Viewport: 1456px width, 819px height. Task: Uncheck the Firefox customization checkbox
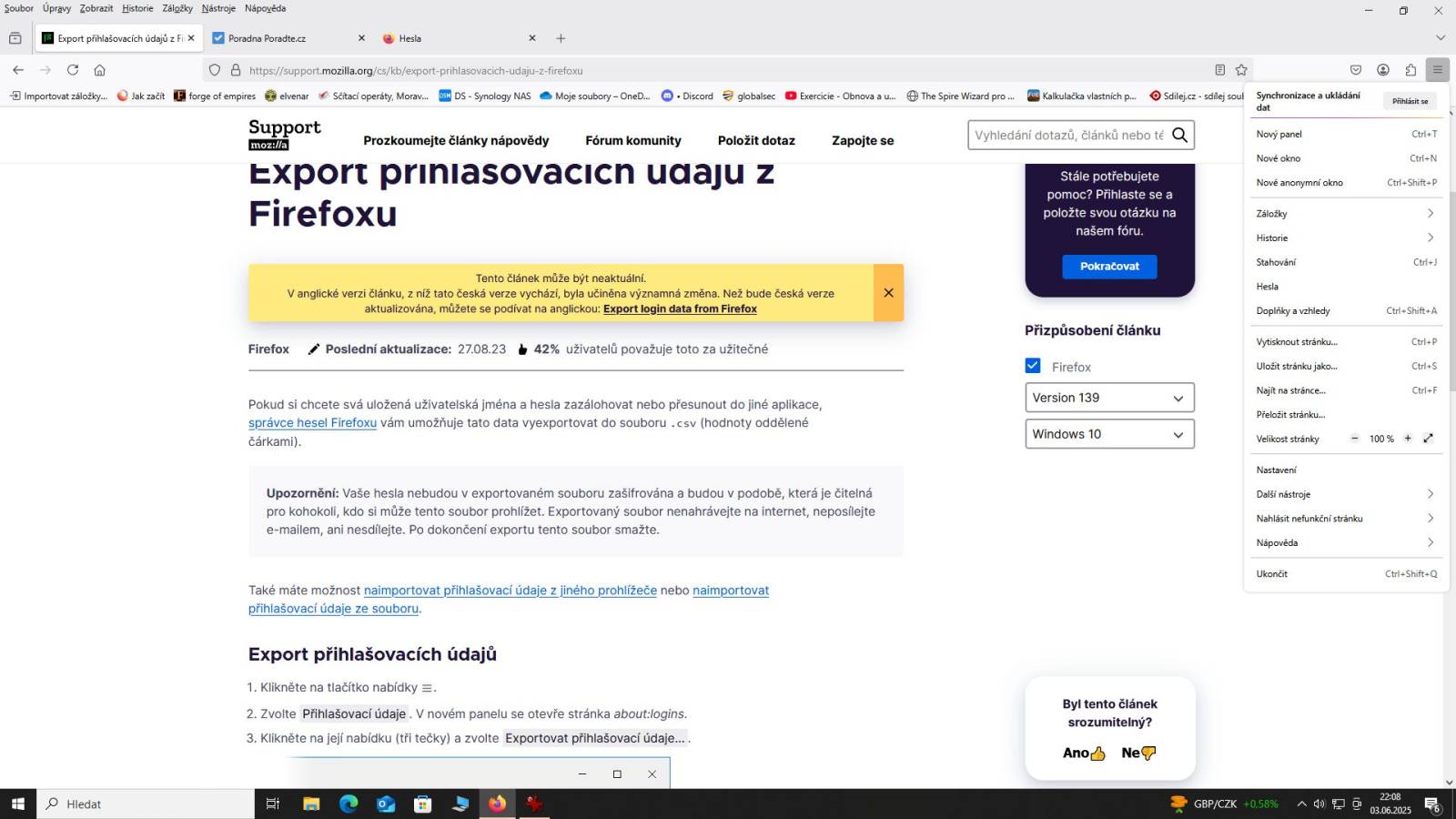click(x=1033, y=366)
